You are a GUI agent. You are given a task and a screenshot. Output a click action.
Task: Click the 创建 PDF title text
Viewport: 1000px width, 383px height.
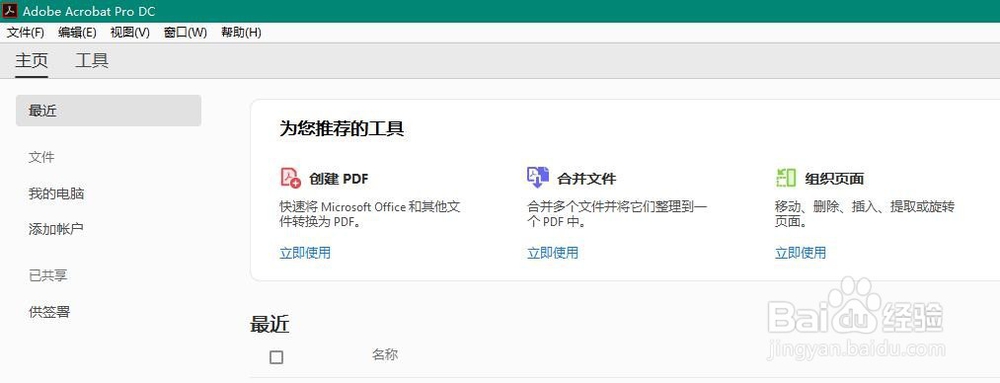point(339,178)
